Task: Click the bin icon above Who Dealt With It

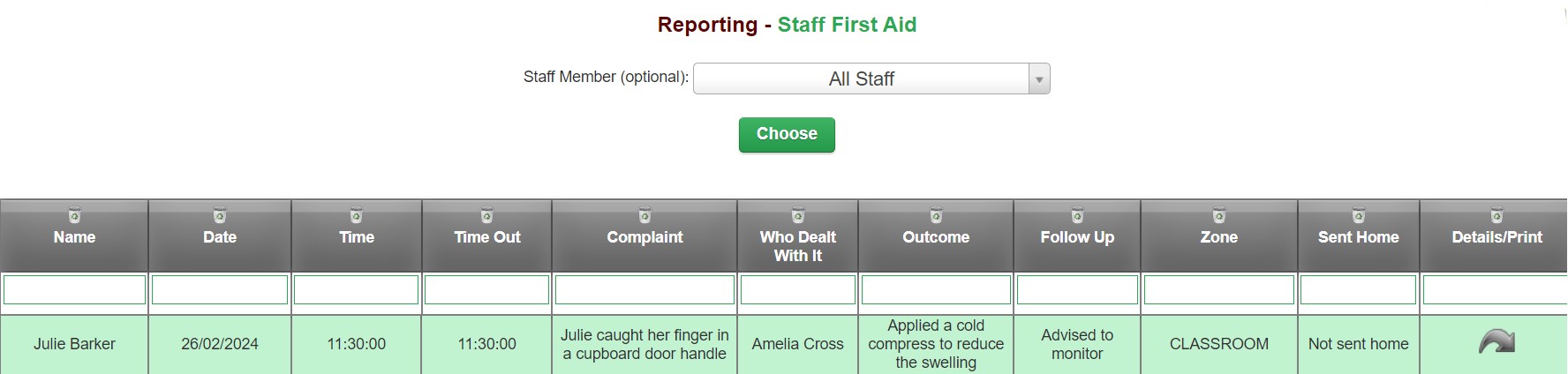Action: 797,216
